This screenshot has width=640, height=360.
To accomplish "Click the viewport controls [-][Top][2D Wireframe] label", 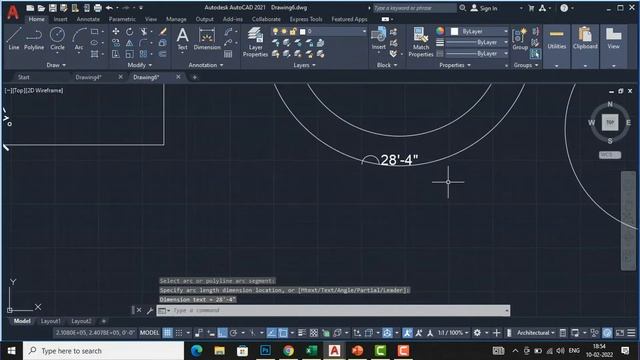I will pyautogui.click(x=34, y=91).
